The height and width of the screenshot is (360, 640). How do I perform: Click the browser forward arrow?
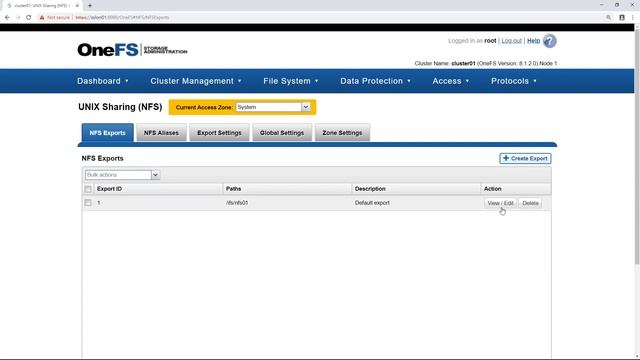point(18,18)
